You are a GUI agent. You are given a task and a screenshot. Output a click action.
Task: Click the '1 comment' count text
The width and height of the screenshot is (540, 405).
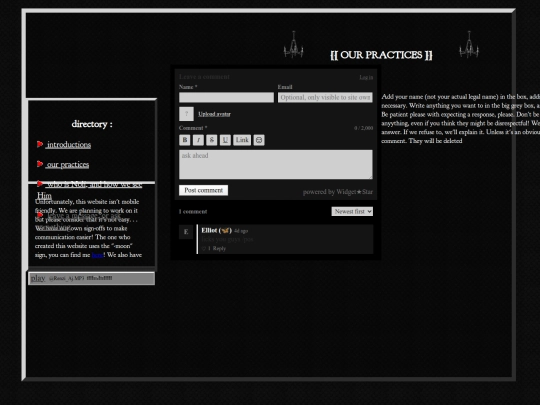pos(193,211)
